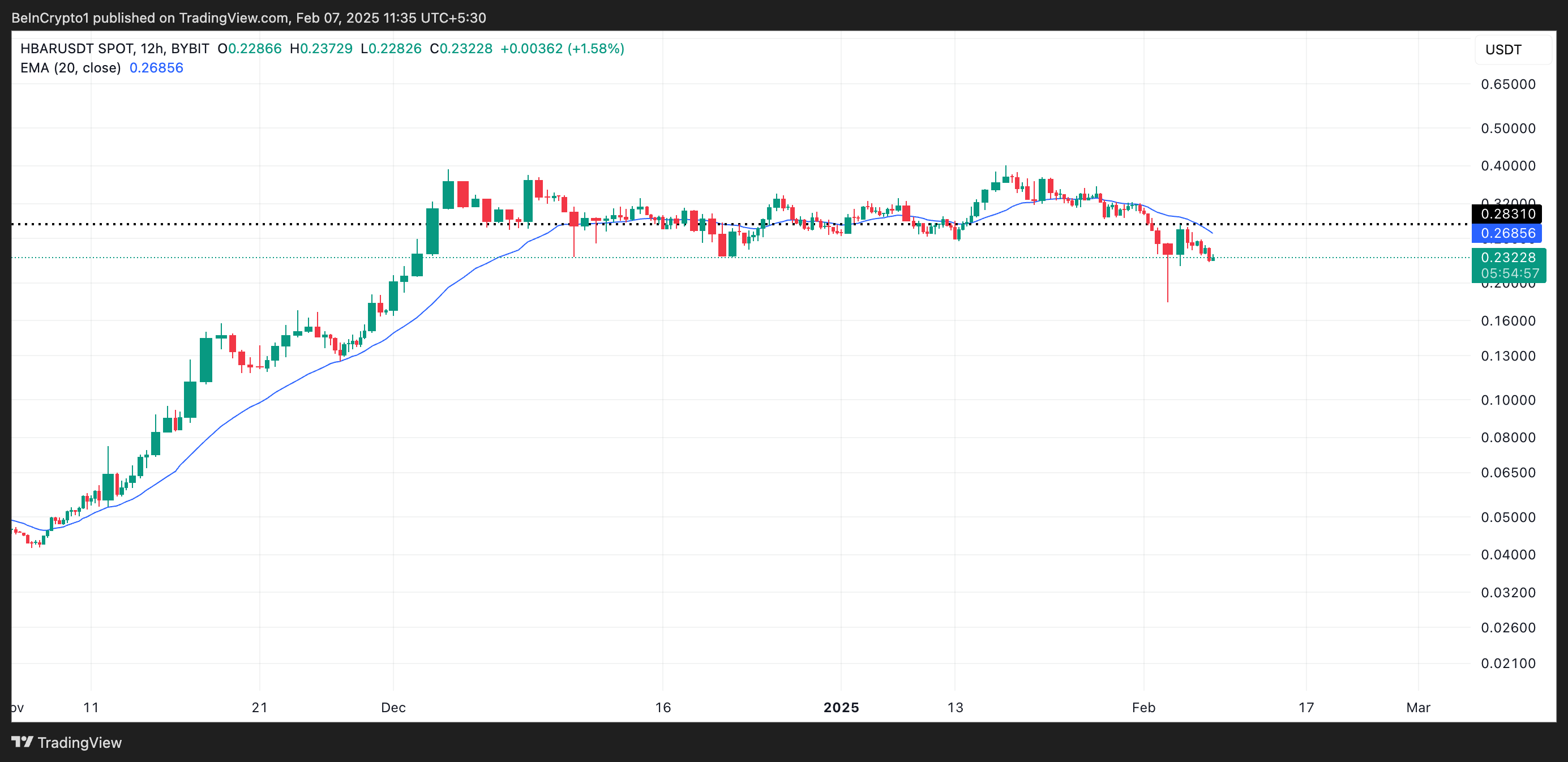Click the green 0.23228 current price tag
Viewport: 1568px width, 762px height.
(1508, 258)
